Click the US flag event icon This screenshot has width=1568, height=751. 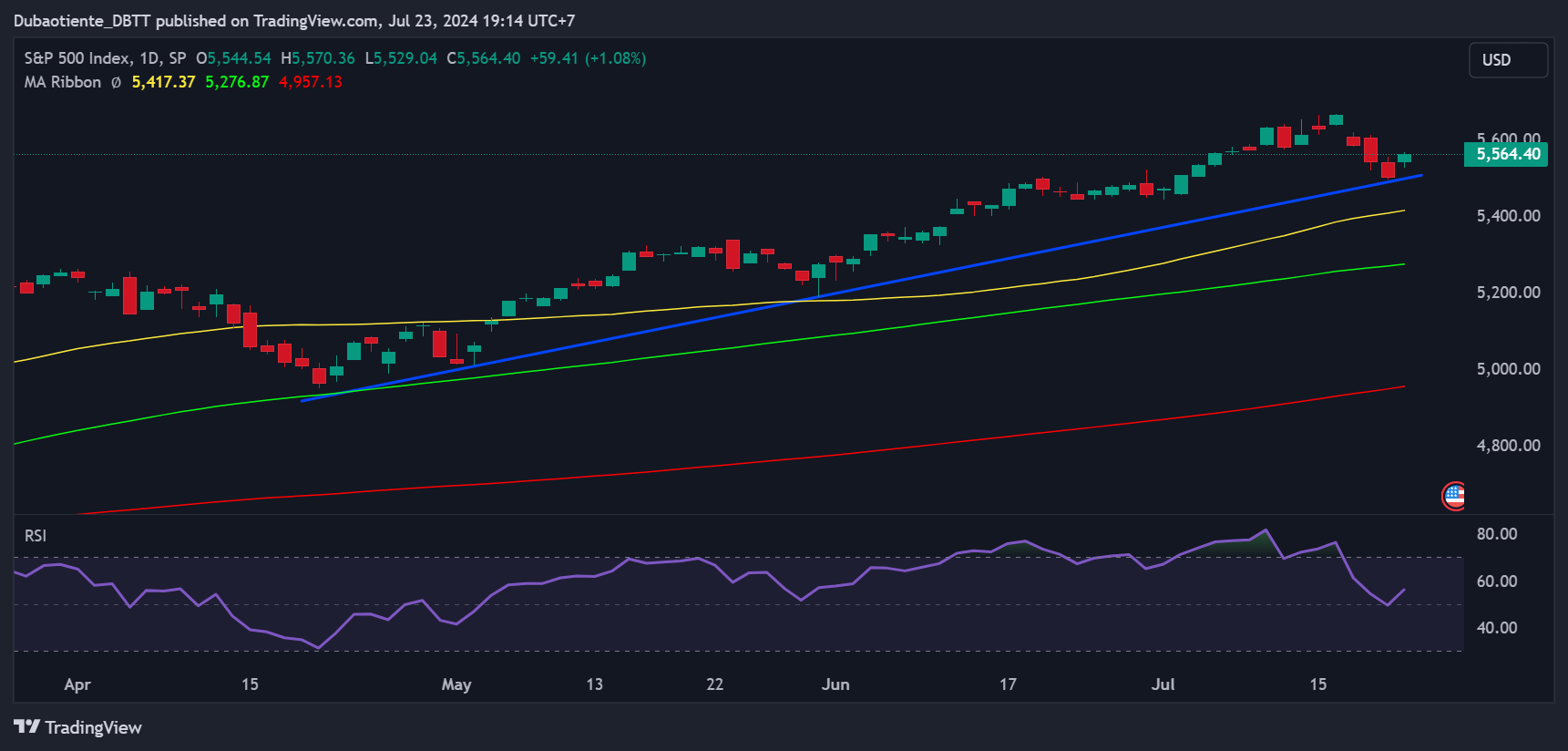coord(1454,496)
